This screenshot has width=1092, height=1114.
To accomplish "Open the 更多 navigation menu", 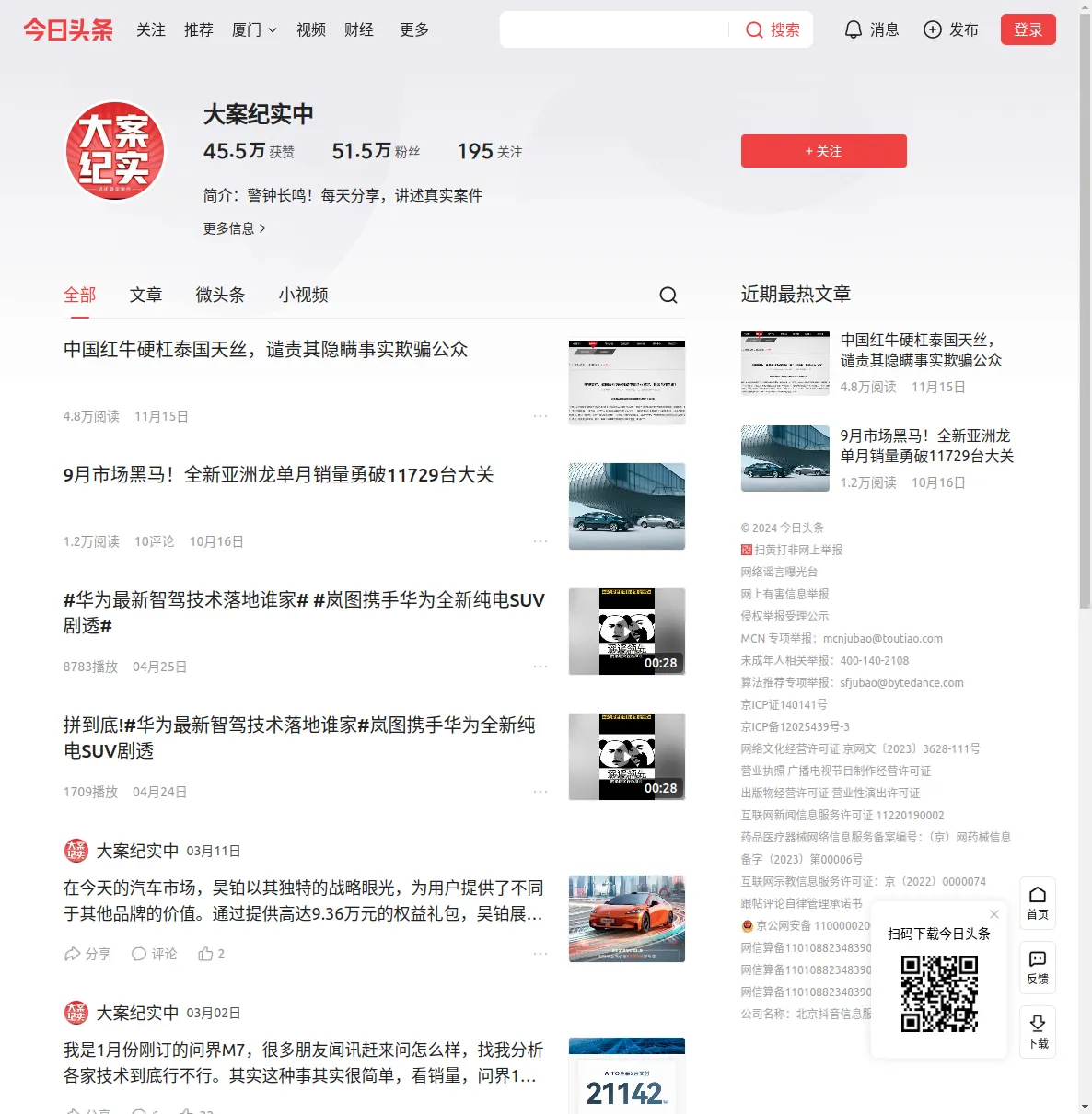I will 414,29.
